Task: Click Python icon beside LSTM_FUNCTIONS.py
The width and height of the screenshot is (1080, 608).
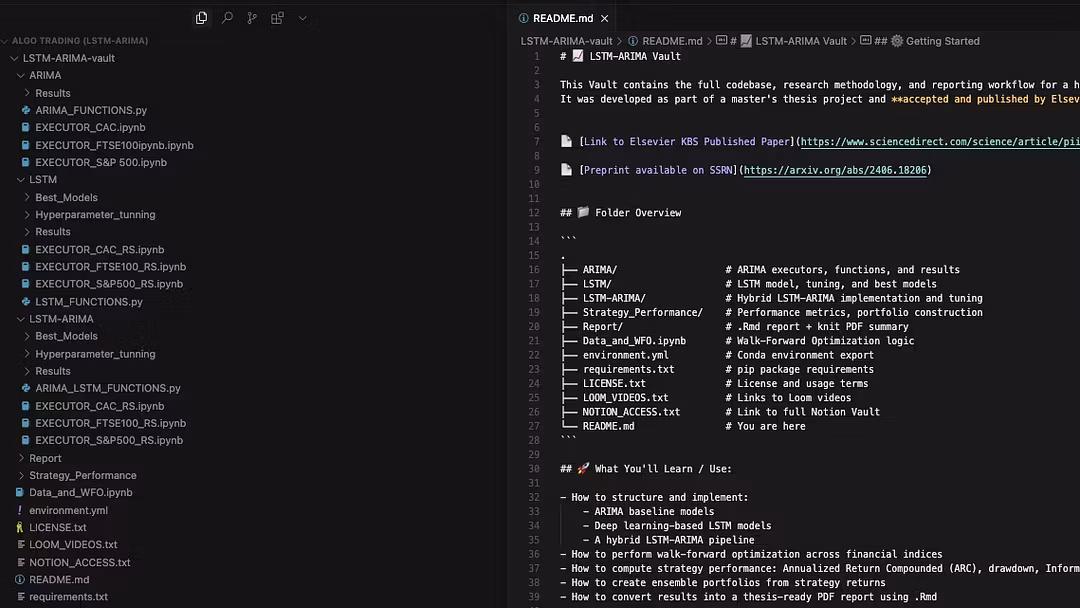Action: tap(25, 302)
